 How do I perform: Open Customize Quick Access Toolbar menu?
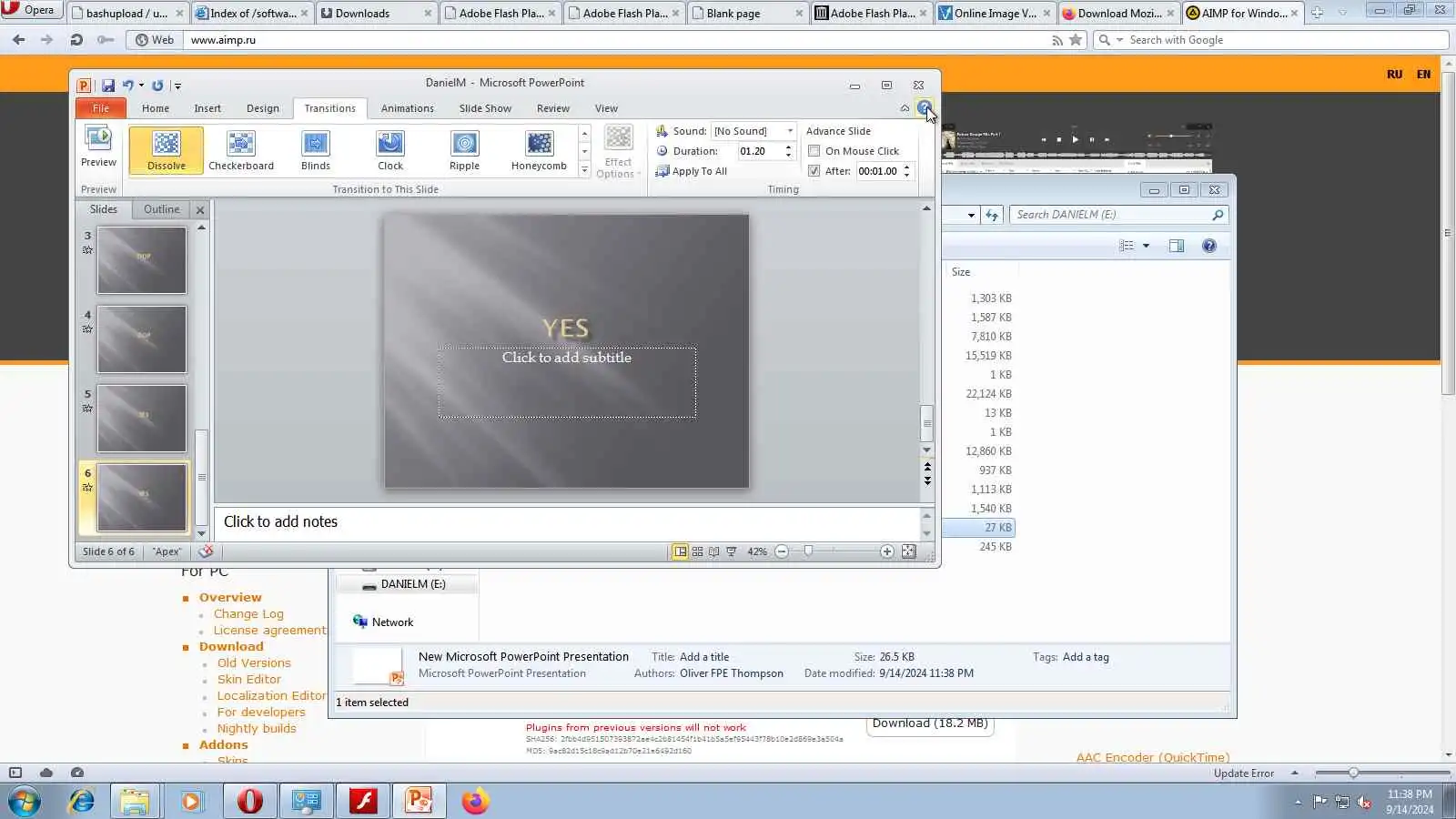177,86
